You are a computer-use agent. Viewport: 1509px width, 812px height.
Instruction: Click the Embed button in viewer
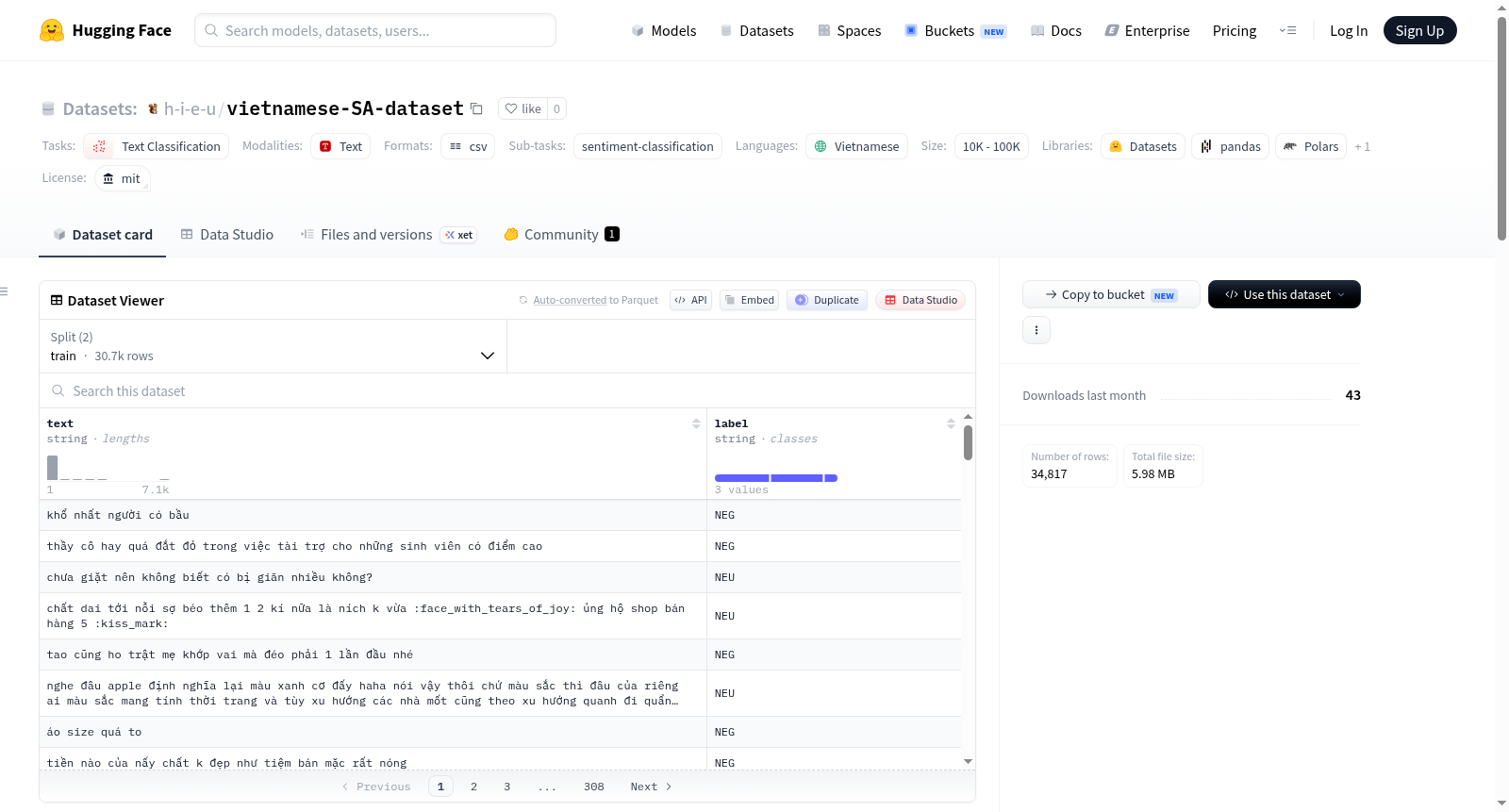pyautogui.click(x=749, y=300)
